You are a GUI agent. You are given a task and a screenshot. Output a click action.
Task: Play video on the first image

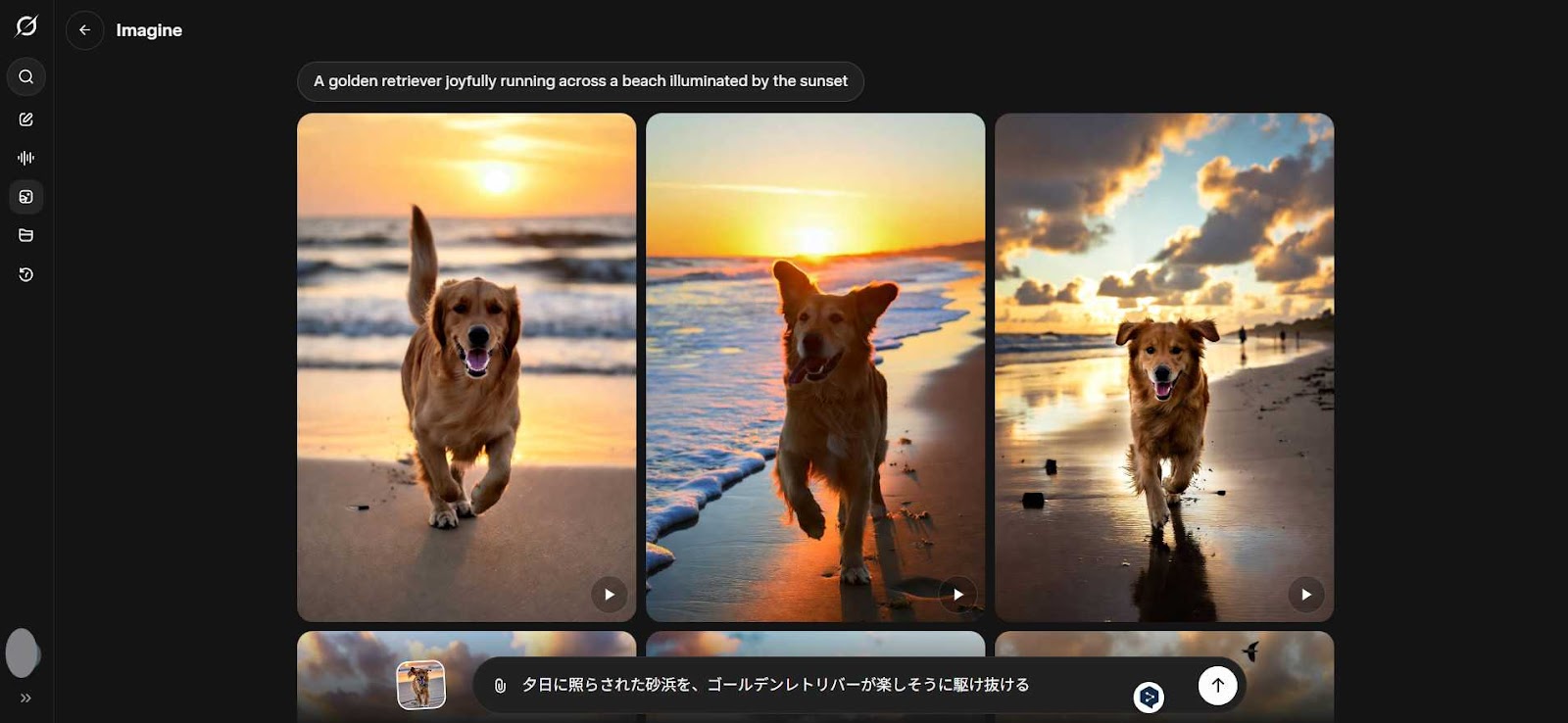point(609,595)
